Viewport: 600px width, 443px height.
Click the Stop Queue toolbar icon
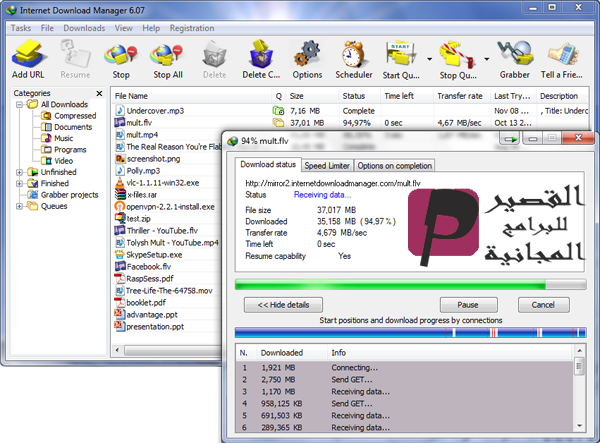[x=457, y=54]
